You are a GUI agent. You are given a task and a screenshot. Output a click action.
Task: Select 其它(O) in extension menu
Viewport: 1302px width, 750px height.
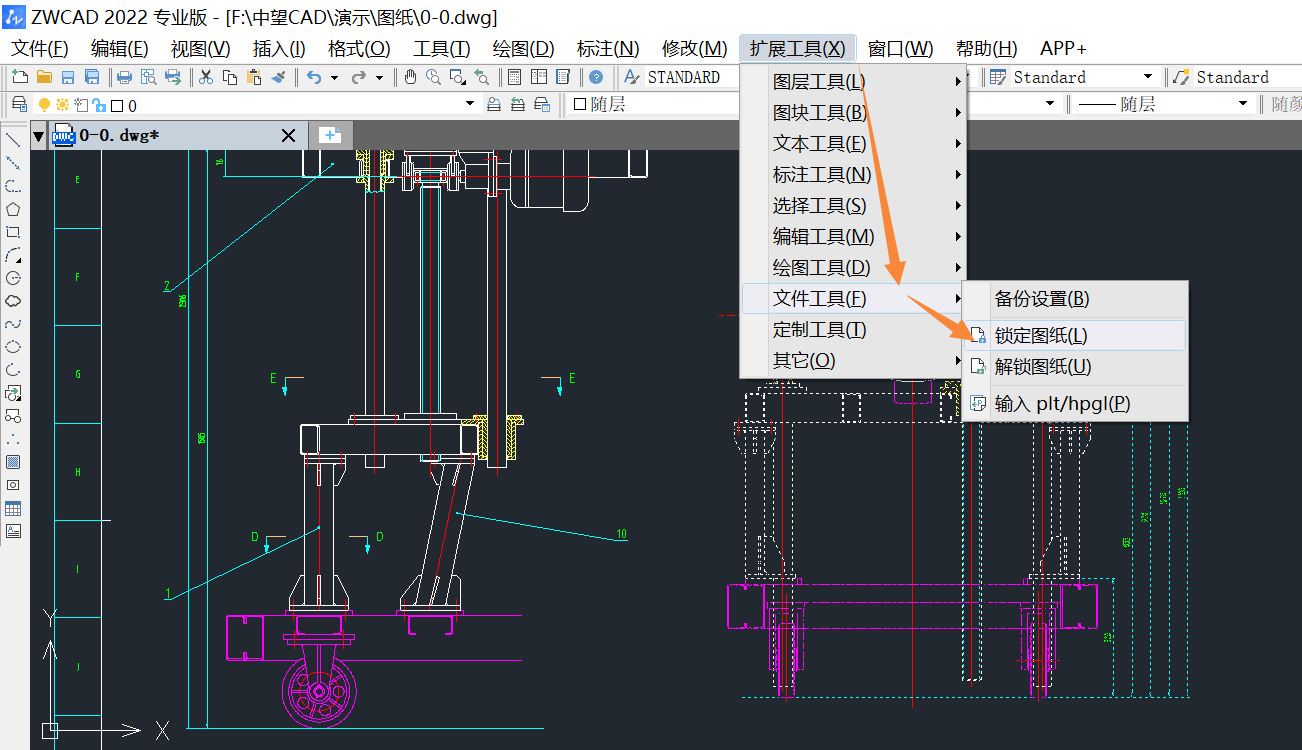[855, 360]
